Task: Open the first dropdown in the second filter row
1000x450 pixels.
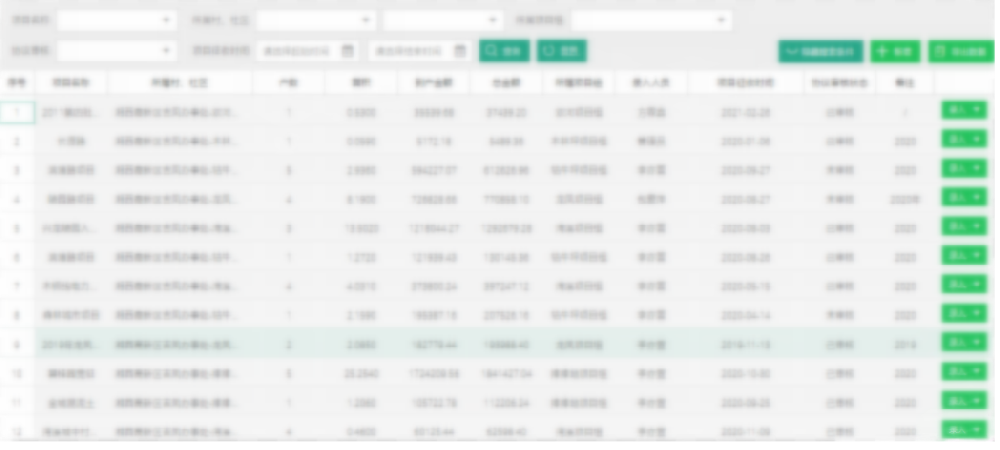Action: tap(117, 51)
